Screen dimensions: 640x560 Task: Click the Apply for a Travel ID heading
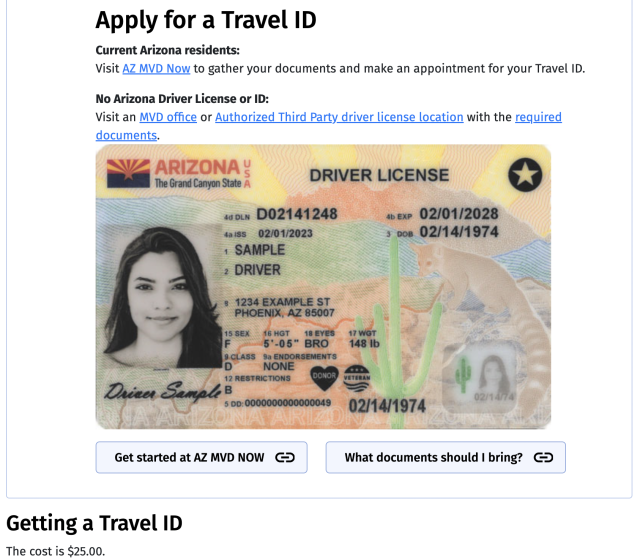point(206,20)
